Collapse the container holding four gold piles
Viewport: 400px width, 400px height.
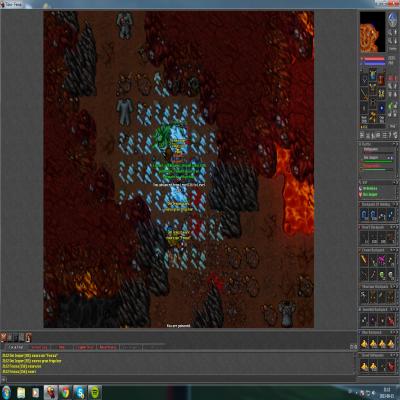click(x=394, y=332)
